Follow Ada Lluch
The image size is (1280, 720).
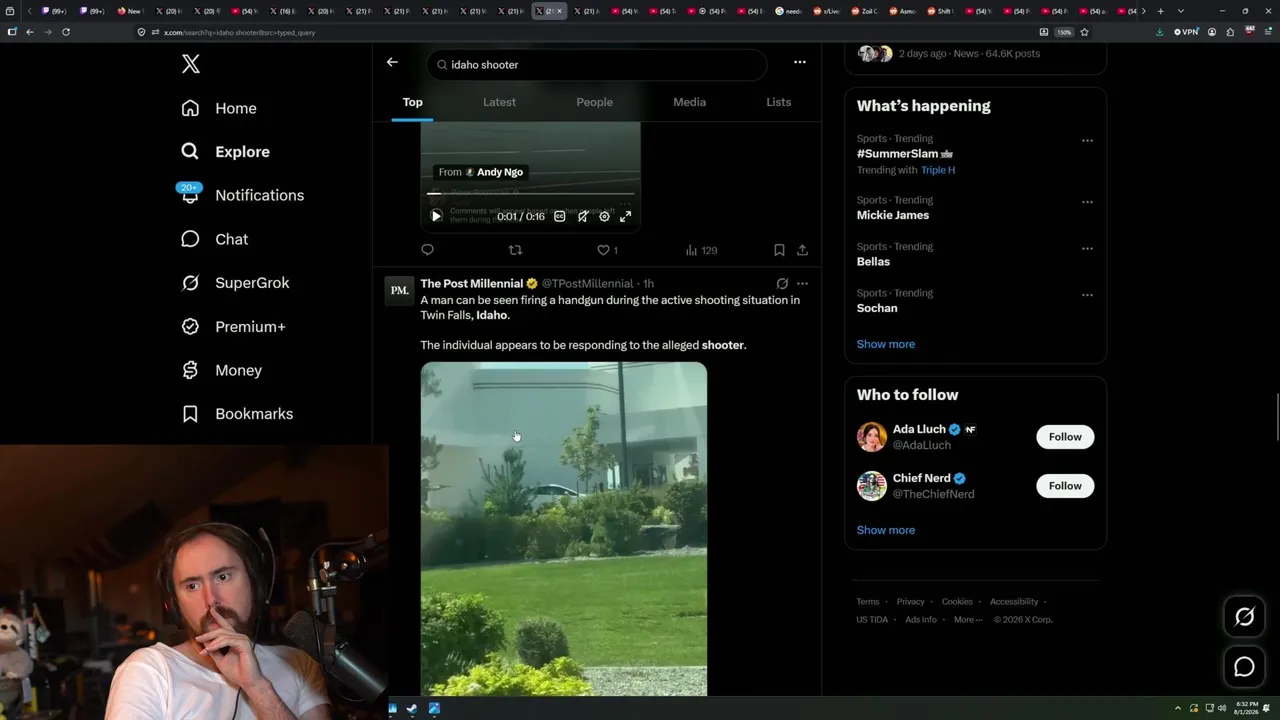click(x=1065, y=437)
